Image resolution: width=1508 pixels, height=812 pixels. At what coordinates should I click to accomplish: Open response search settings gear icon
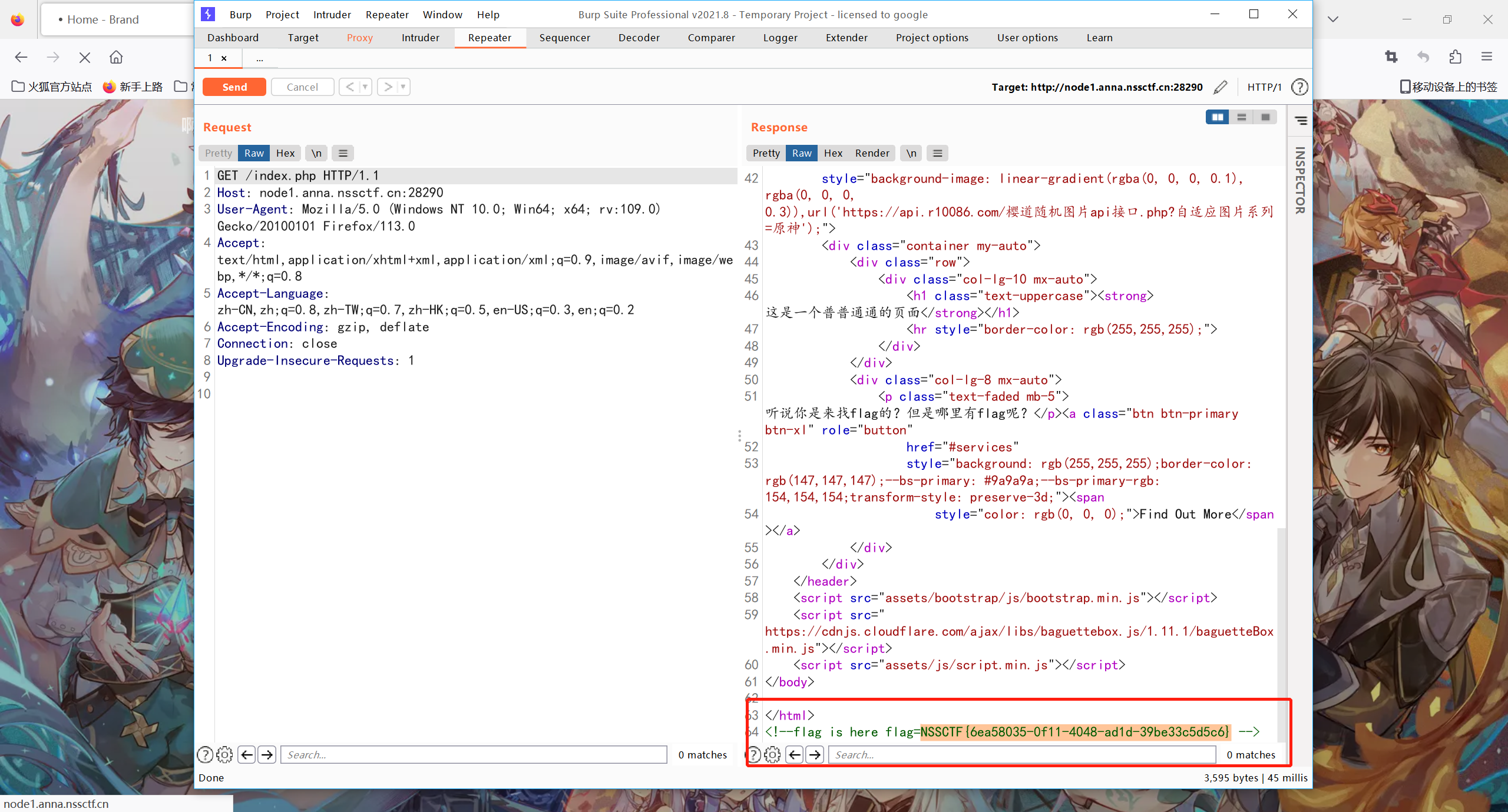(772, 754)
